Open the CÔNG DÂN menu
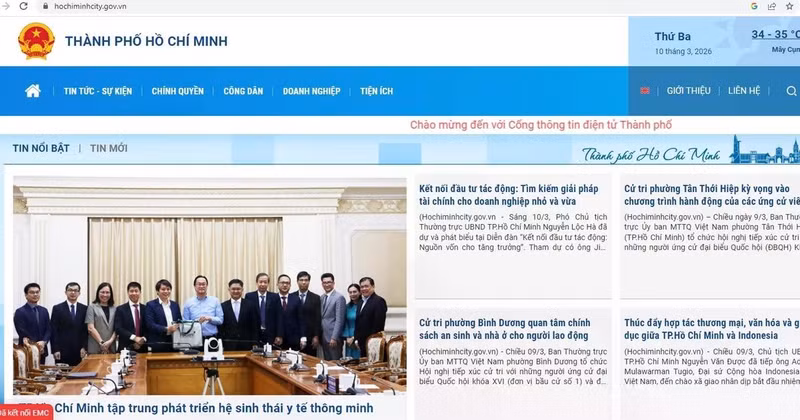This screenshot has width=800, height=420. click(243, 91)
